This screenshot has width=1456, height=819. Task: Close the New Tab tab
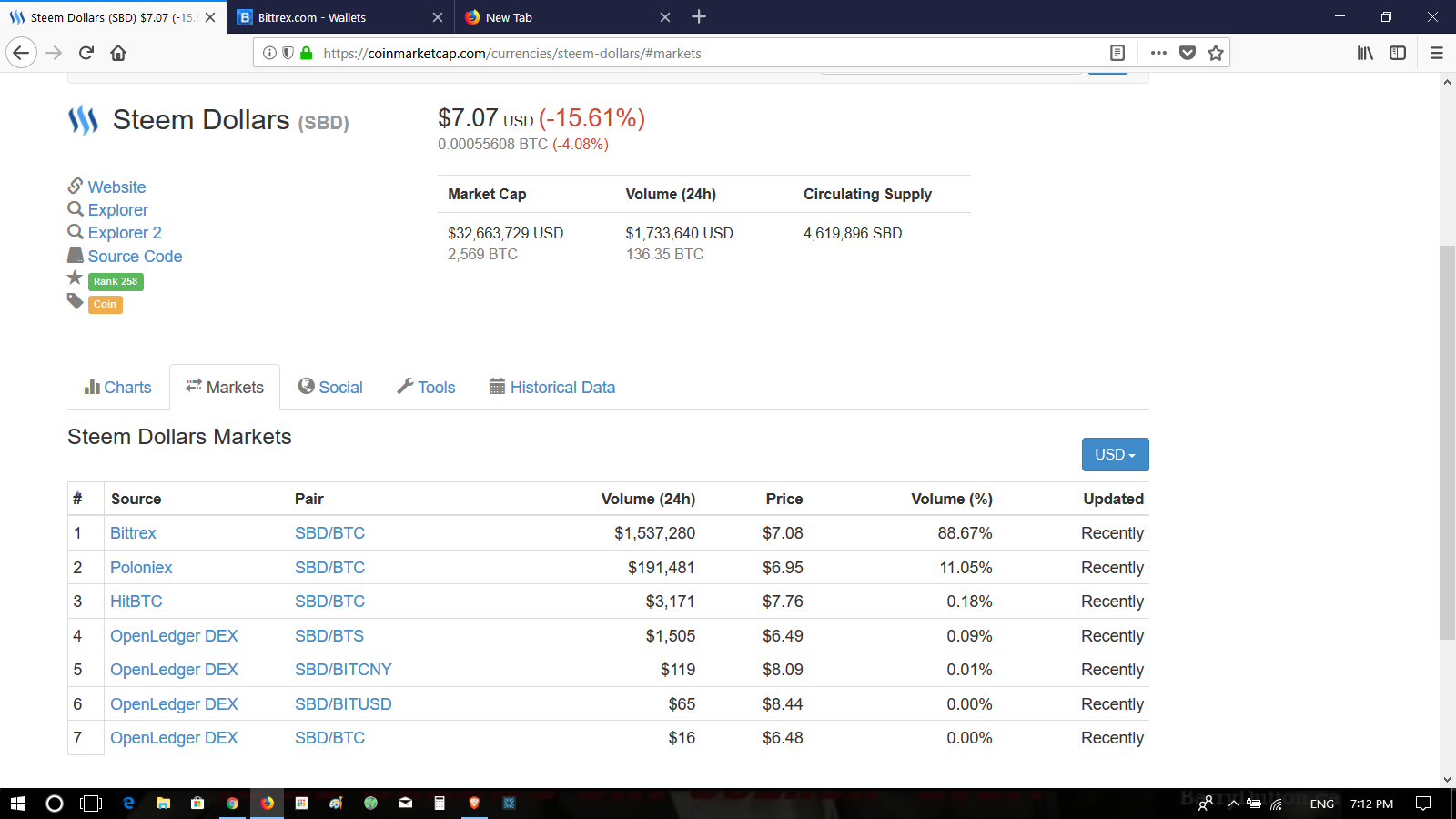(x=665, y=17)
